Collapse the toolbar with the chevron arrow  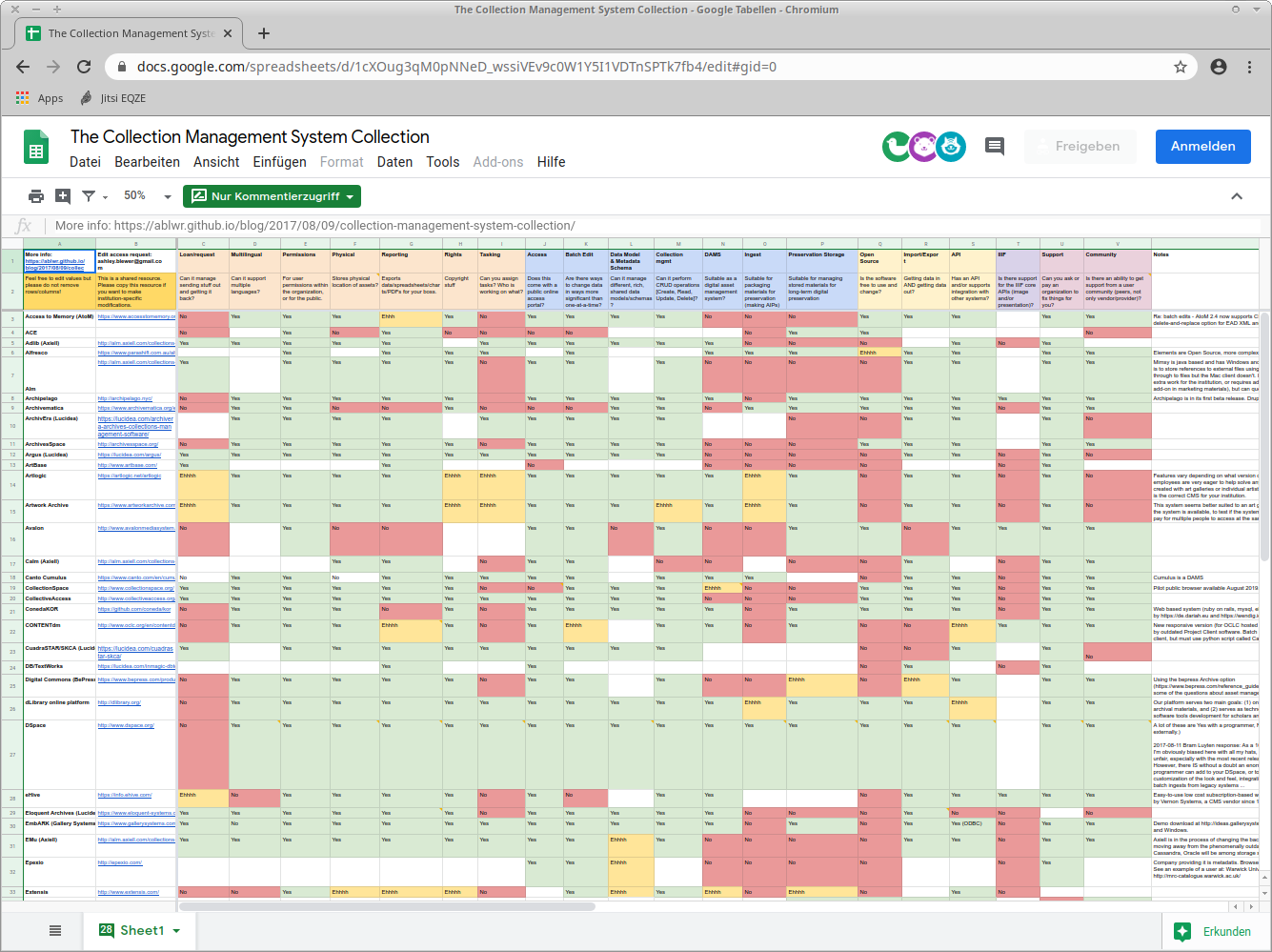tap(1237, 196)
